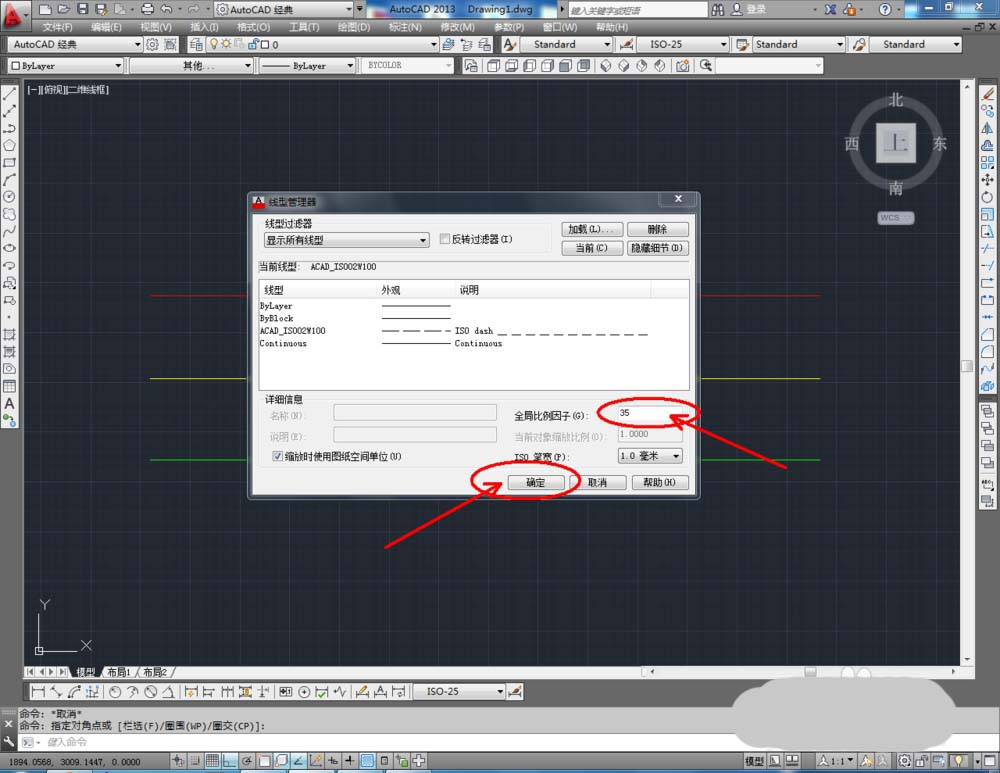Click the 全局比例因子 field showing 35
Image resolution: width=1000 pixels, height=773 pixels.
pos(650,413)
